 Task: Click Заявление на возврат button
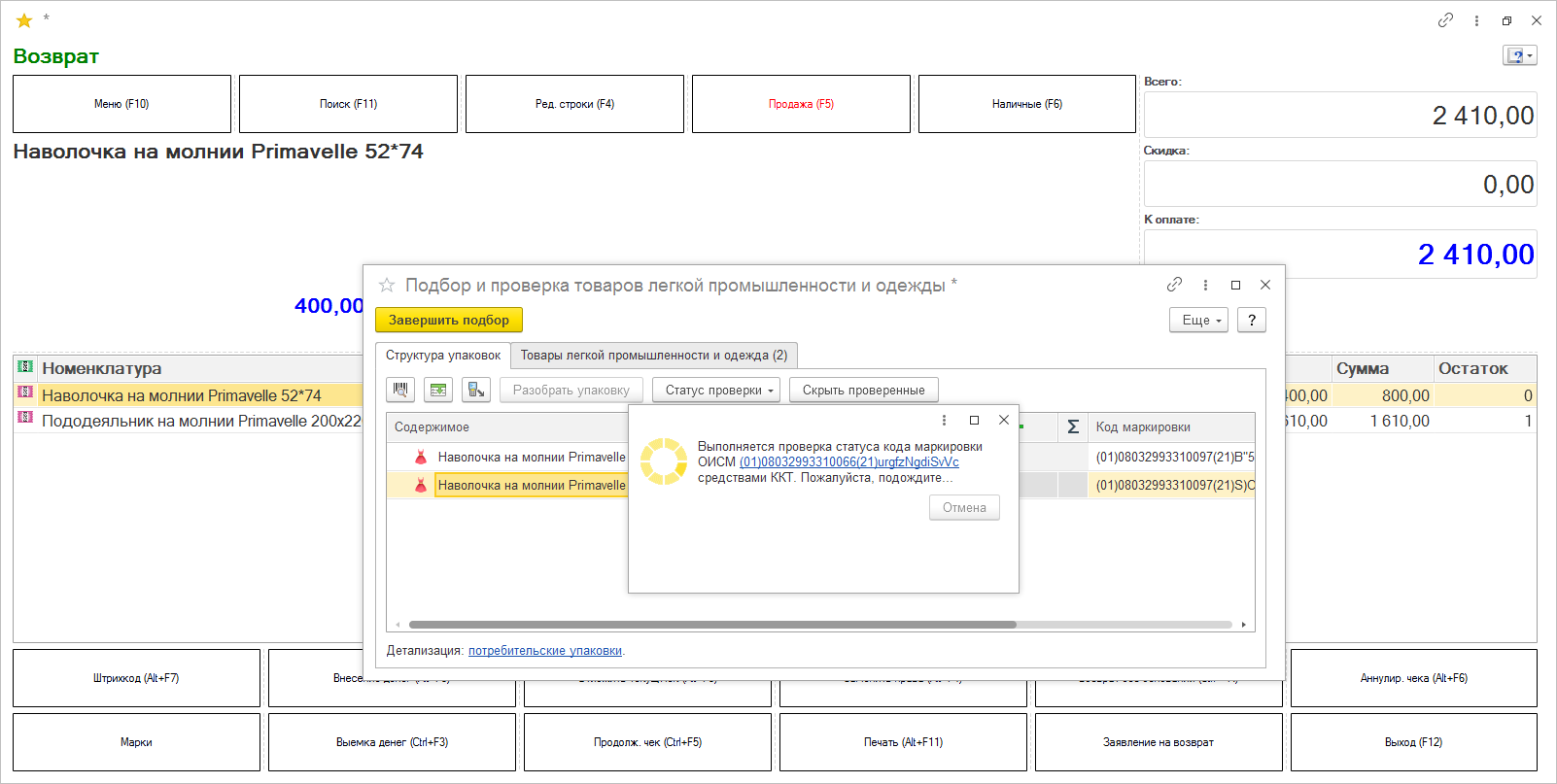1159,742
